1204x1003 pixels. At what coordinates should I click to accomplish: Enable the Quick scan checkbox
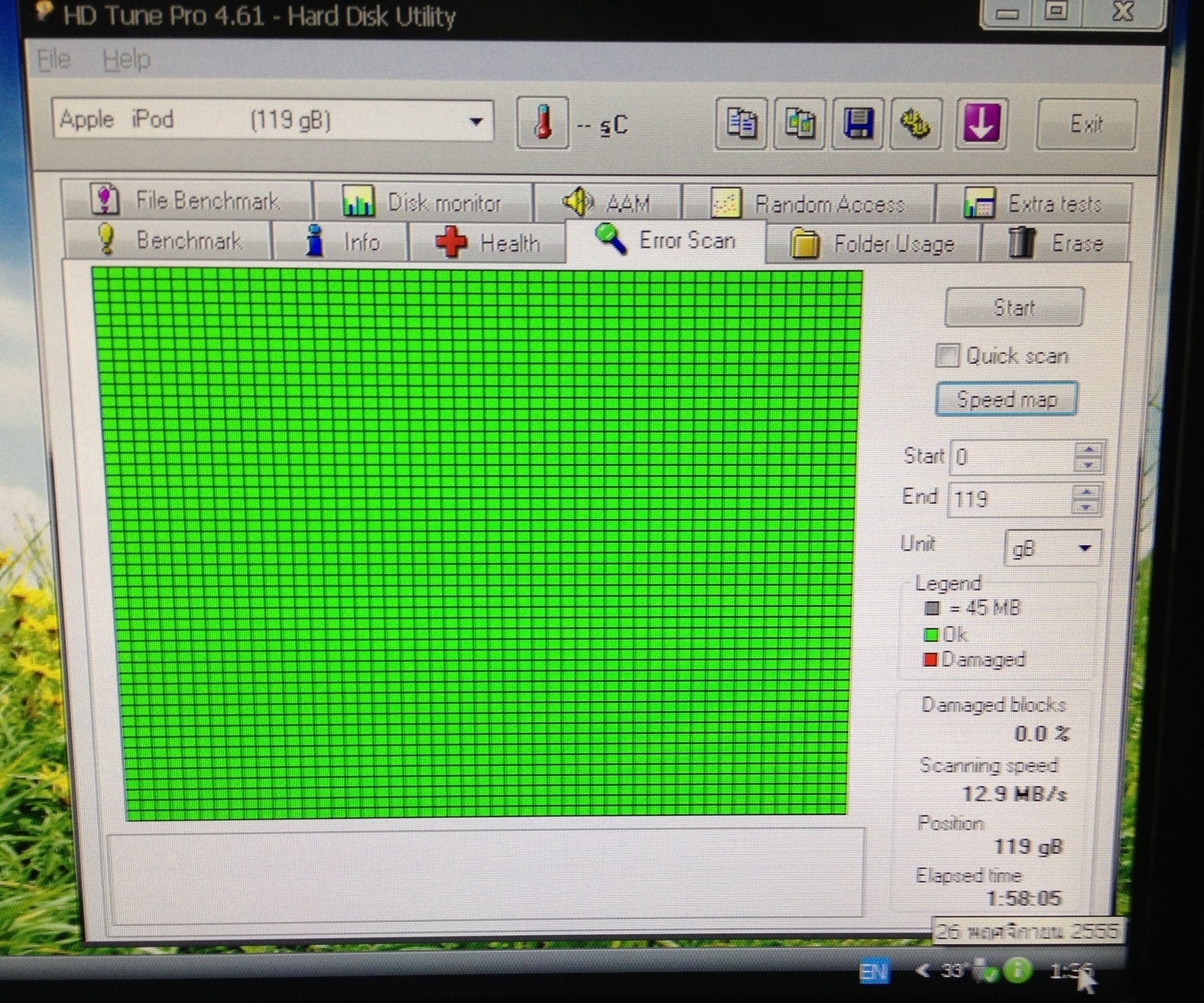[947, 355]
